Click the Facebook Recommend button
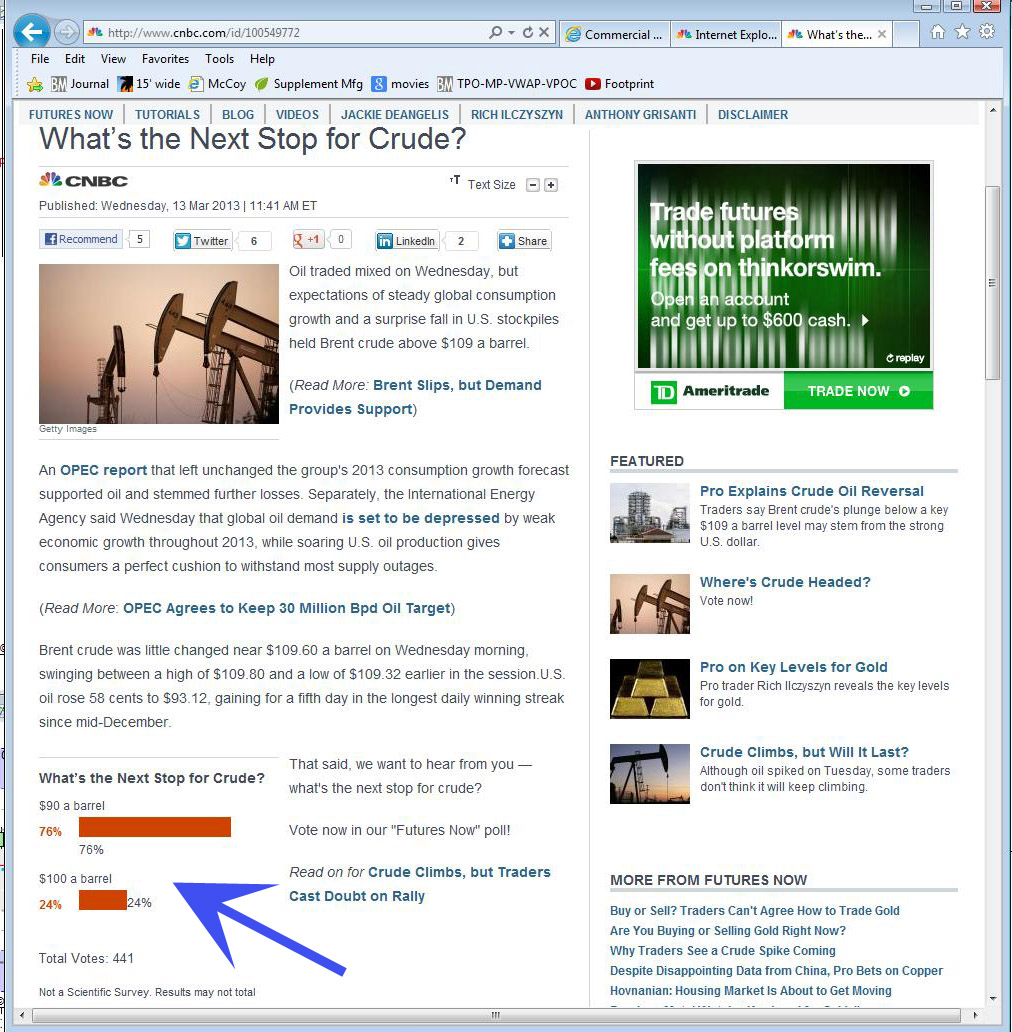 click(x=81, y=239)
